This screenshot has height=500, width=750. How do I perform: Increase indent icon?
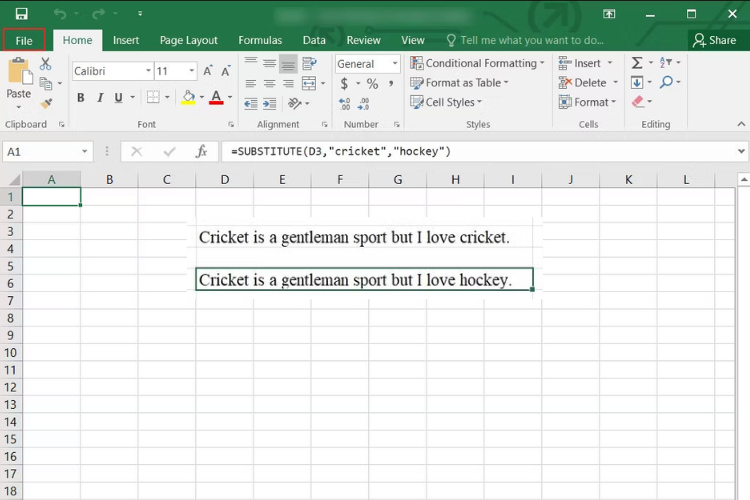point(269,103)
